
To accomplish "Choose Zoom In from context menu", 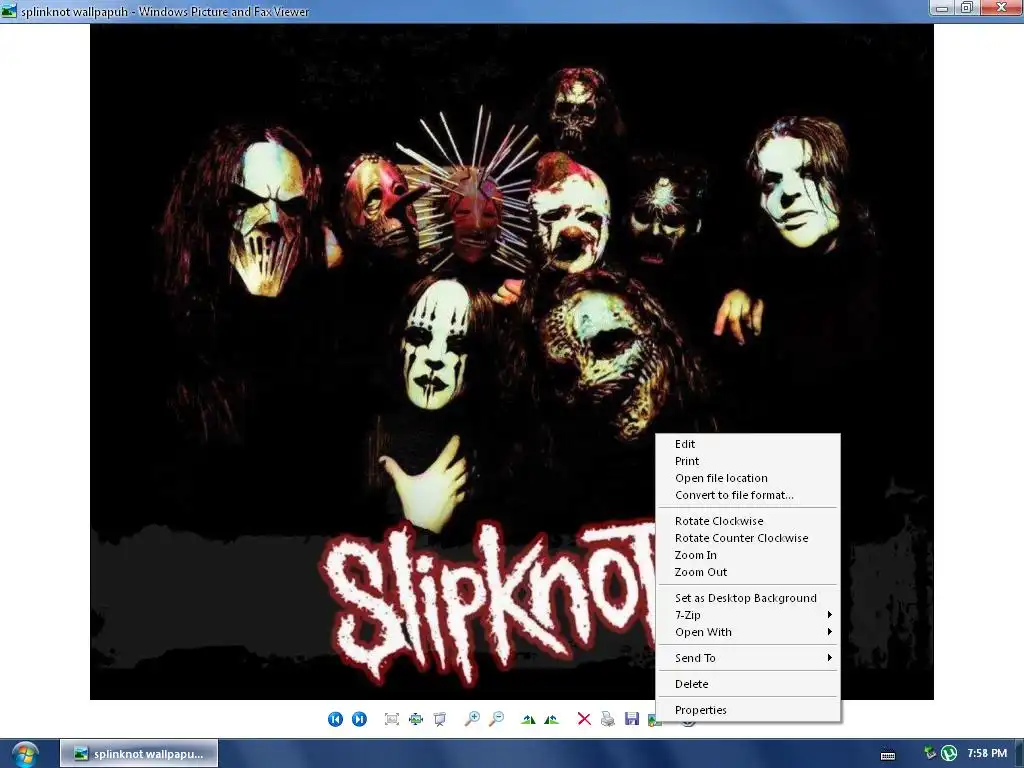I will [748, 555].
